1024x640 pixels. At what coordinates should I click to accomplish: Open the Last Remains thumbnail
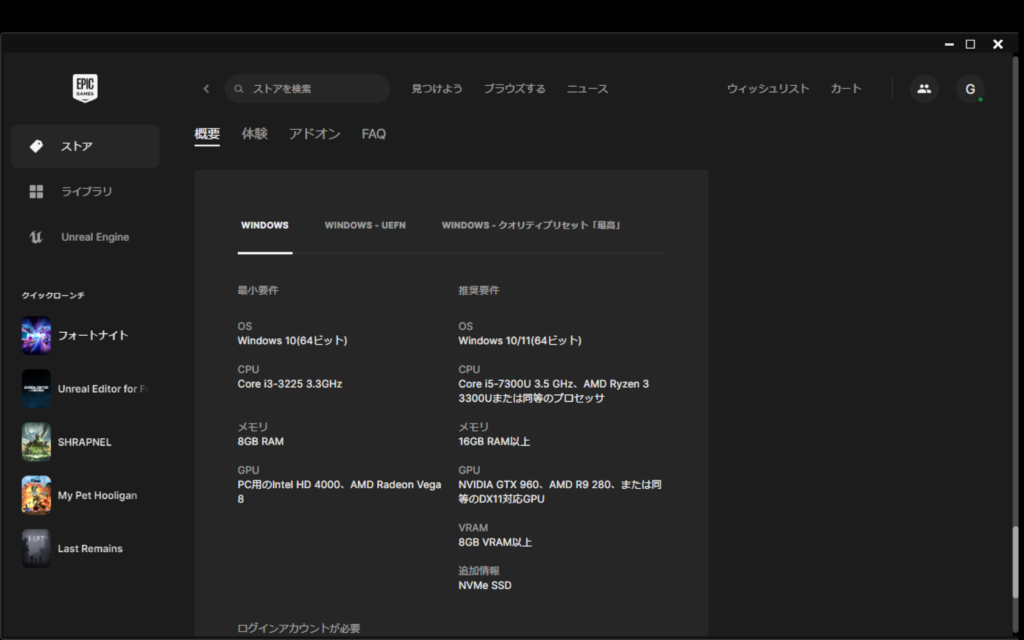[x=36, y=549]
